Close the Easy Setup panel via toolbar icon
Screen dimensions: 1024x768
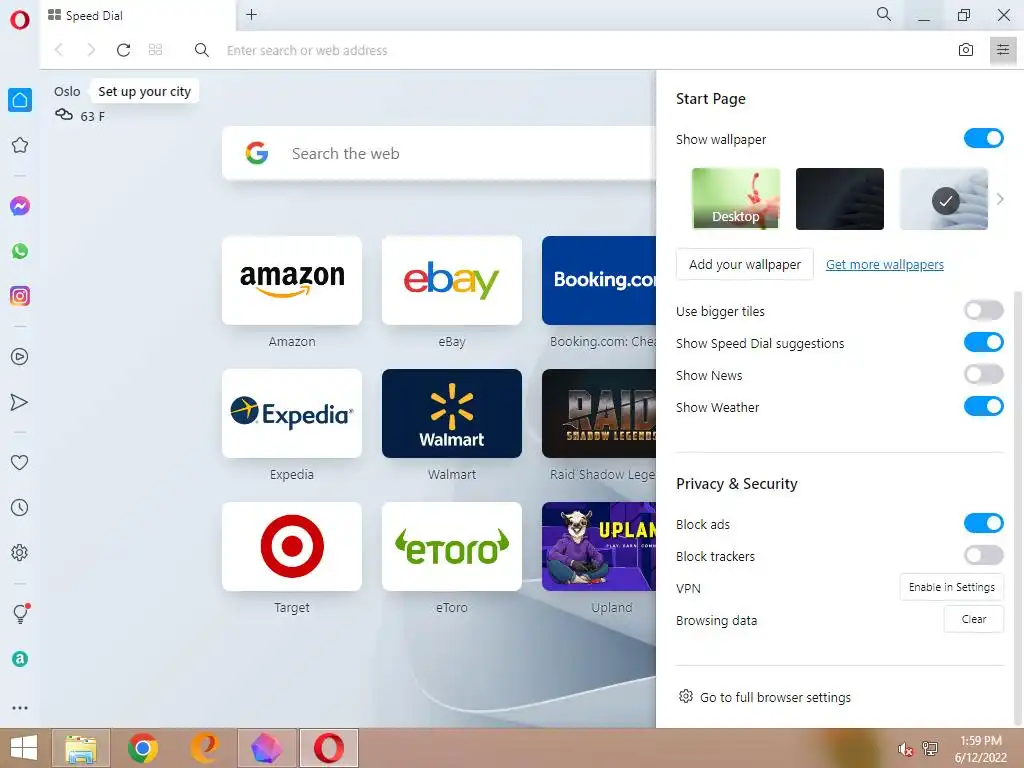pos(1003,50)
